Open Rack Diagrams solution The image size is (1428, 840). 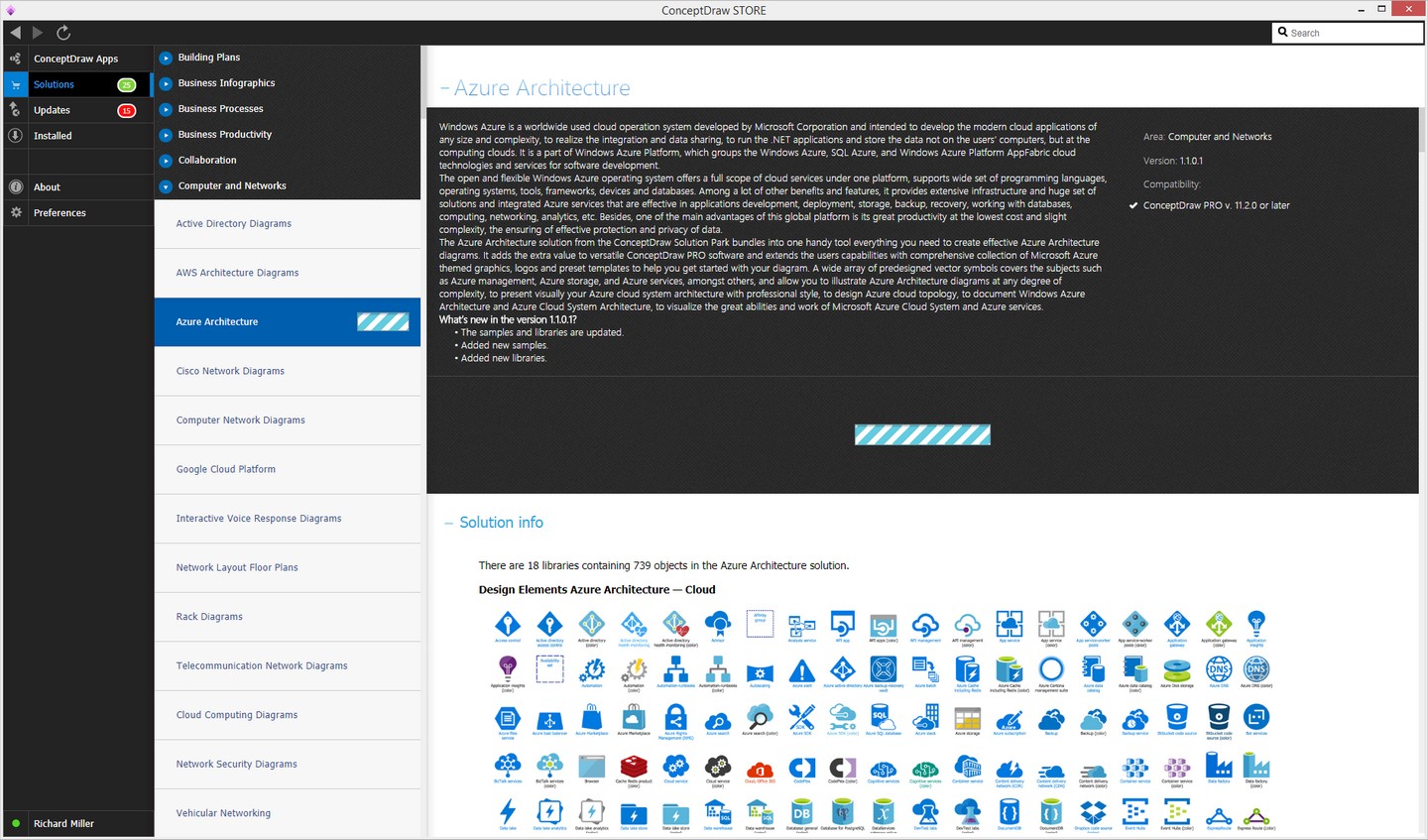click(288, 617)
